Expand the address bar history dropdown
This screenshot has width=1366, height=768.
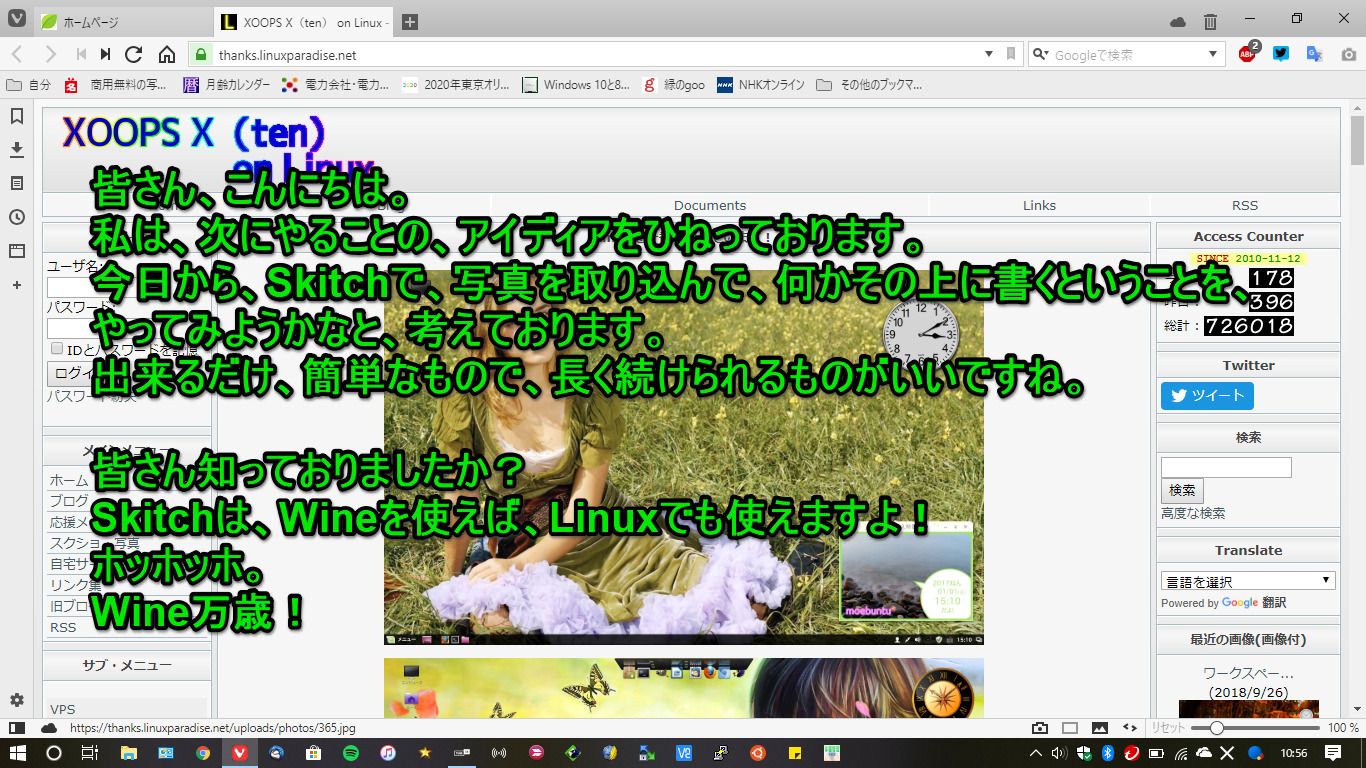point(989,54)
